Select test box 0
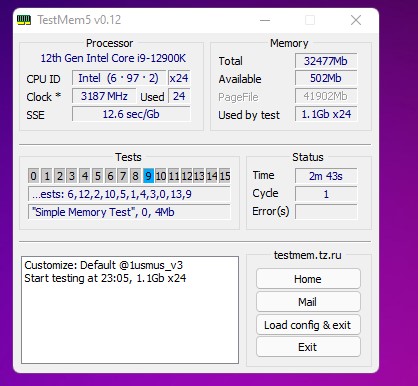Screen dimensions: 418x386 tap(33, 176)
